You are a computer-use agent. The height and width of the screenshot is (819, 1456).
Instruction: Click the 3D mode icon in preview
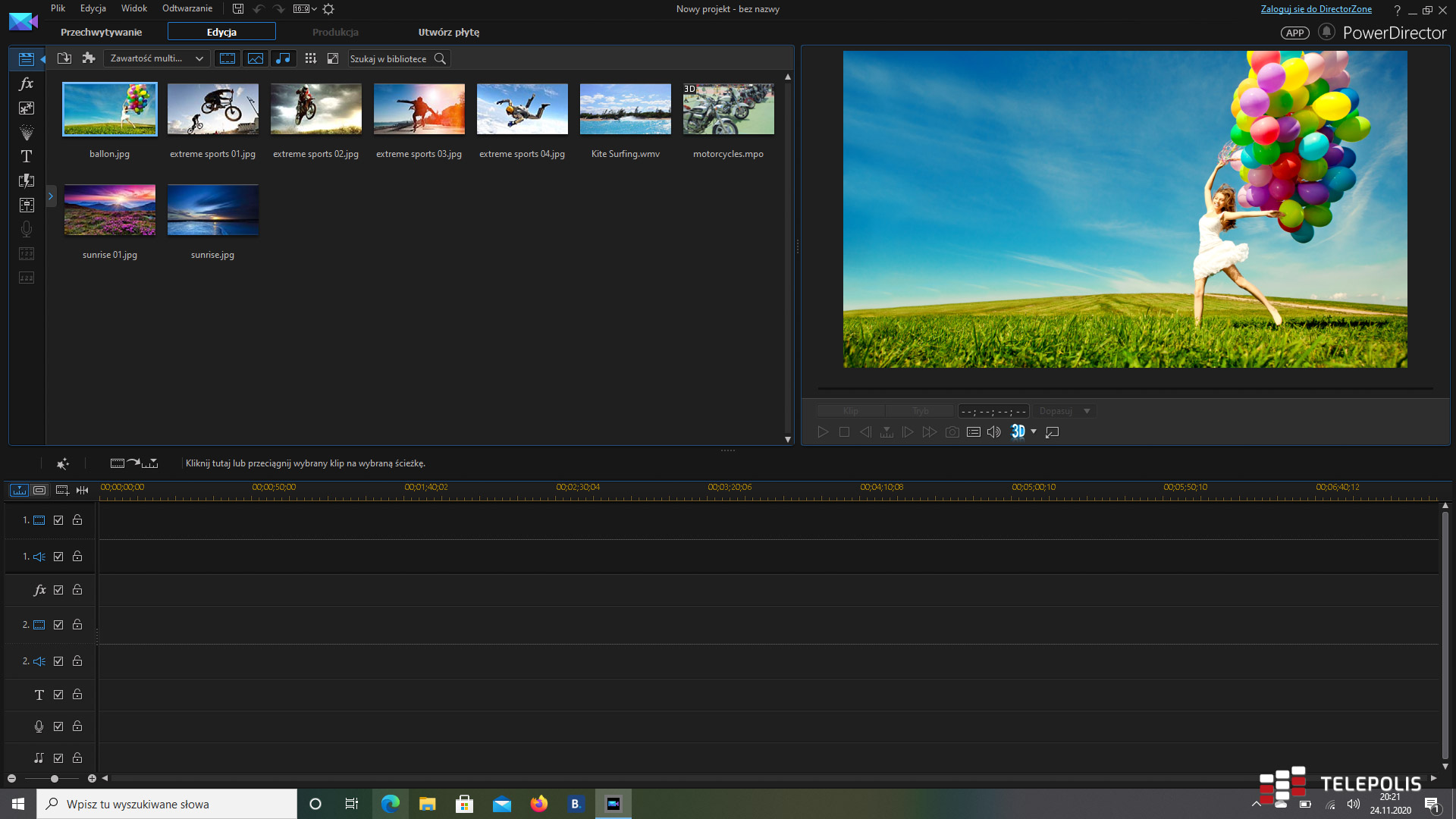1018,432
